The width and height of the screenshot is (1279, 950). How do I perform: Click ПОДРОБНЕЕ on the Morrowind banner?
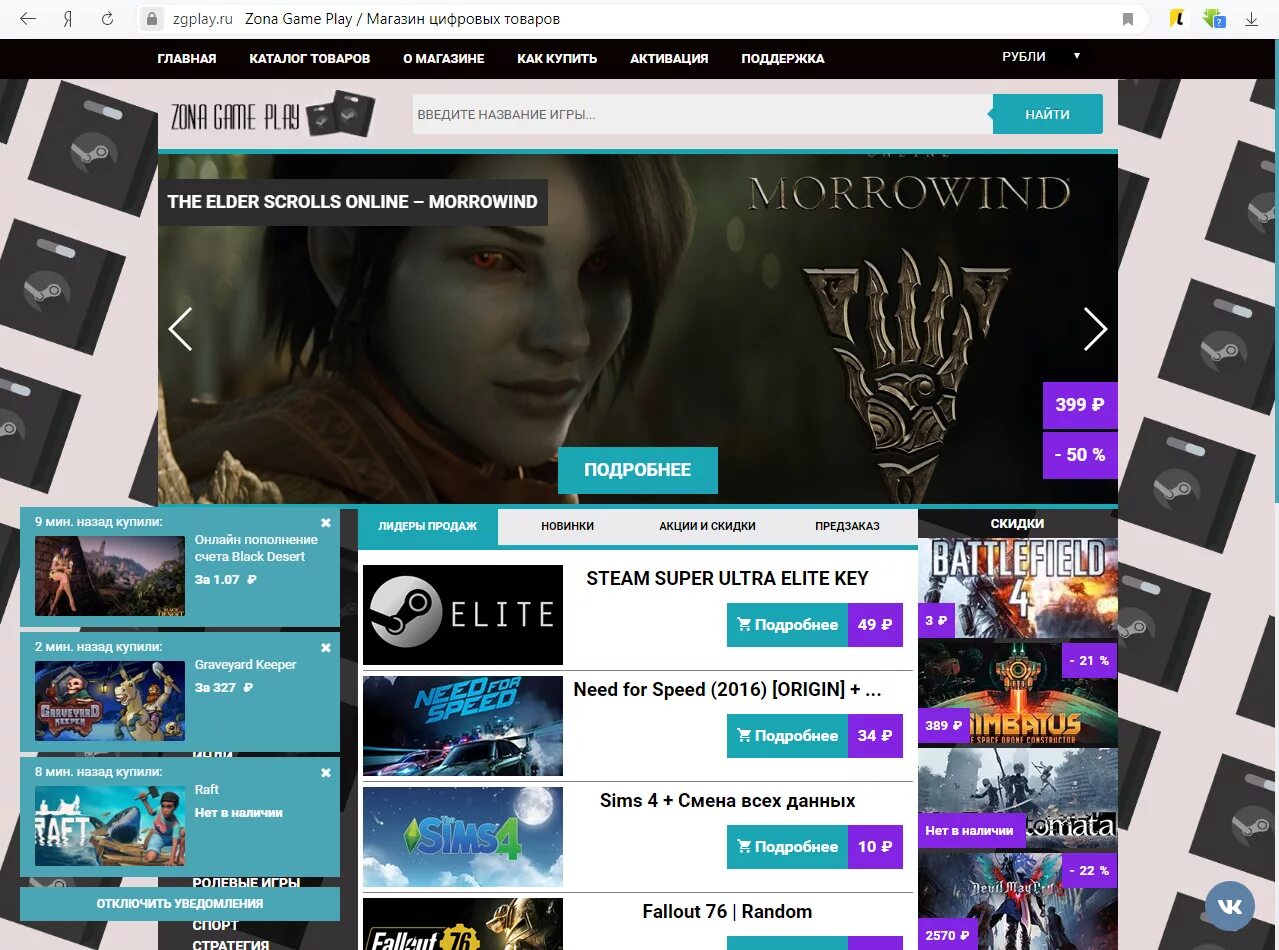tap(638, 470)
